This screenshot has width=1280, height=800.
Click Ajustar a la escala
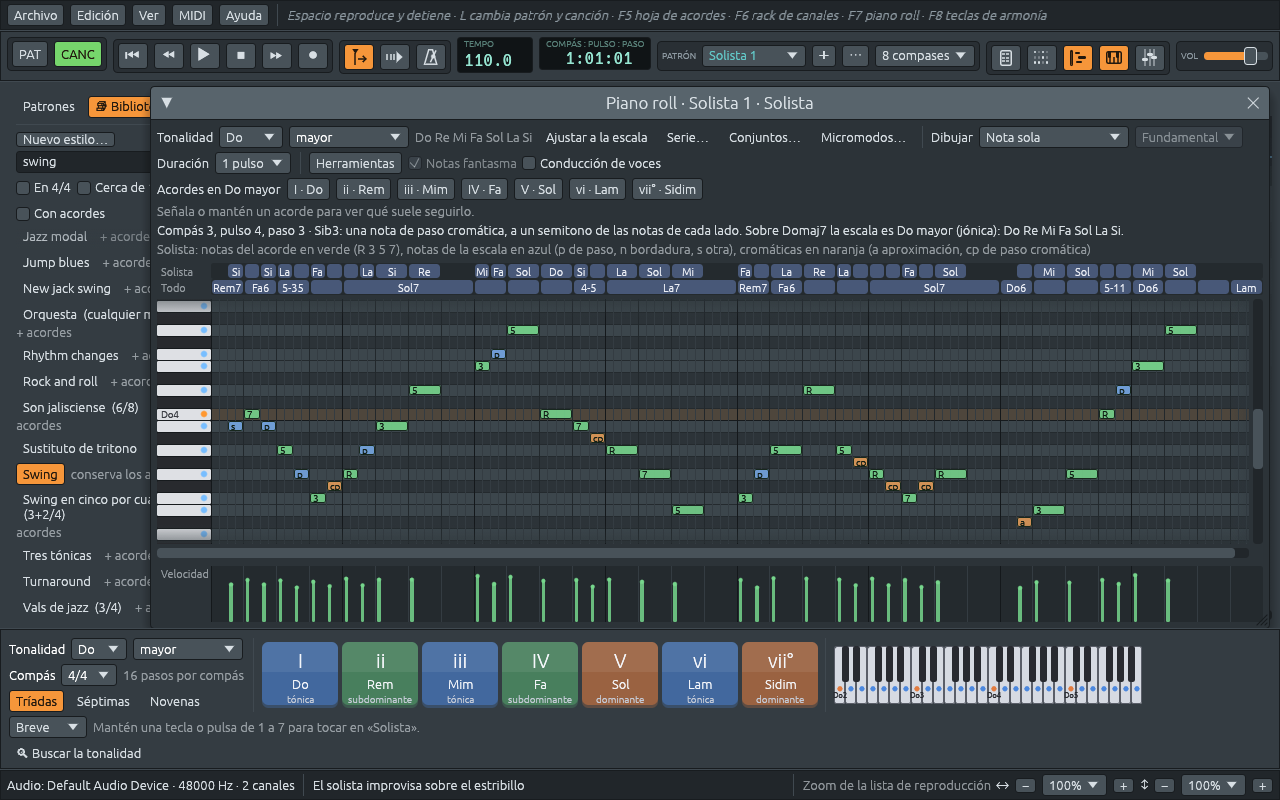(596, 138)
